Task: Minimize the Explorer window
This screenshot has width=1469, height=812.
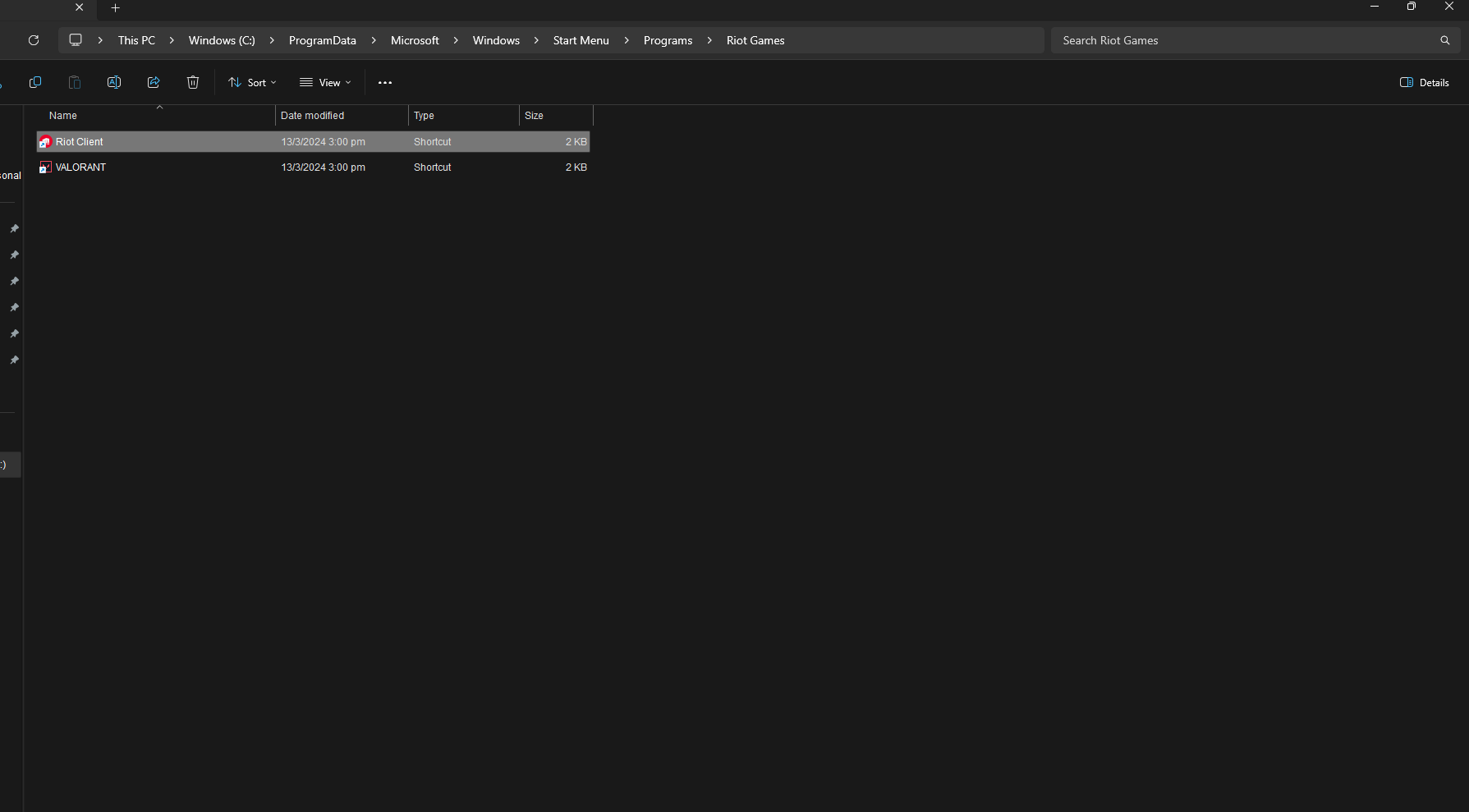Action: (x=1375, y=7)
